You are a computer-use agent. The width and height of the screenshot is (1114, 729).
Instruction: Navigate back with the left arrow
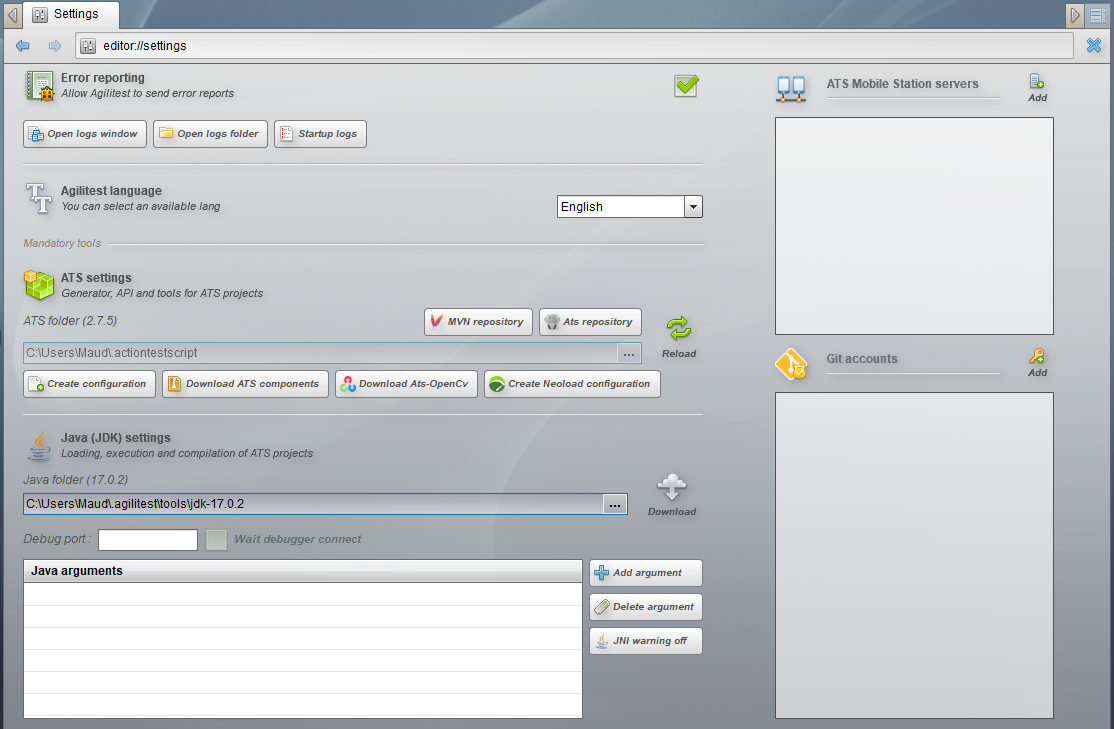23,45
